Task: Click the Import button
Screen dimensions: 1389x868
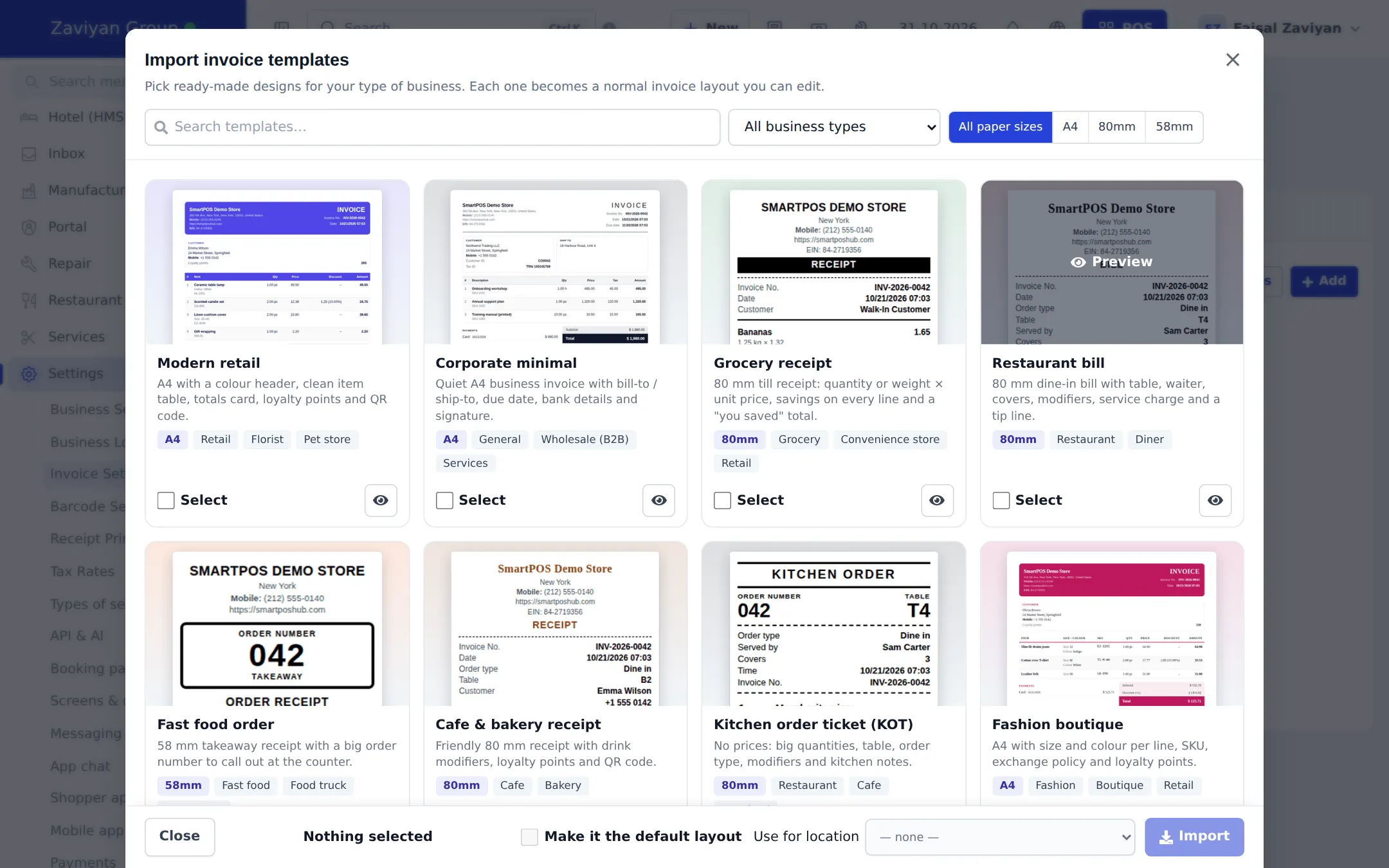Action: pos(1194,836)
